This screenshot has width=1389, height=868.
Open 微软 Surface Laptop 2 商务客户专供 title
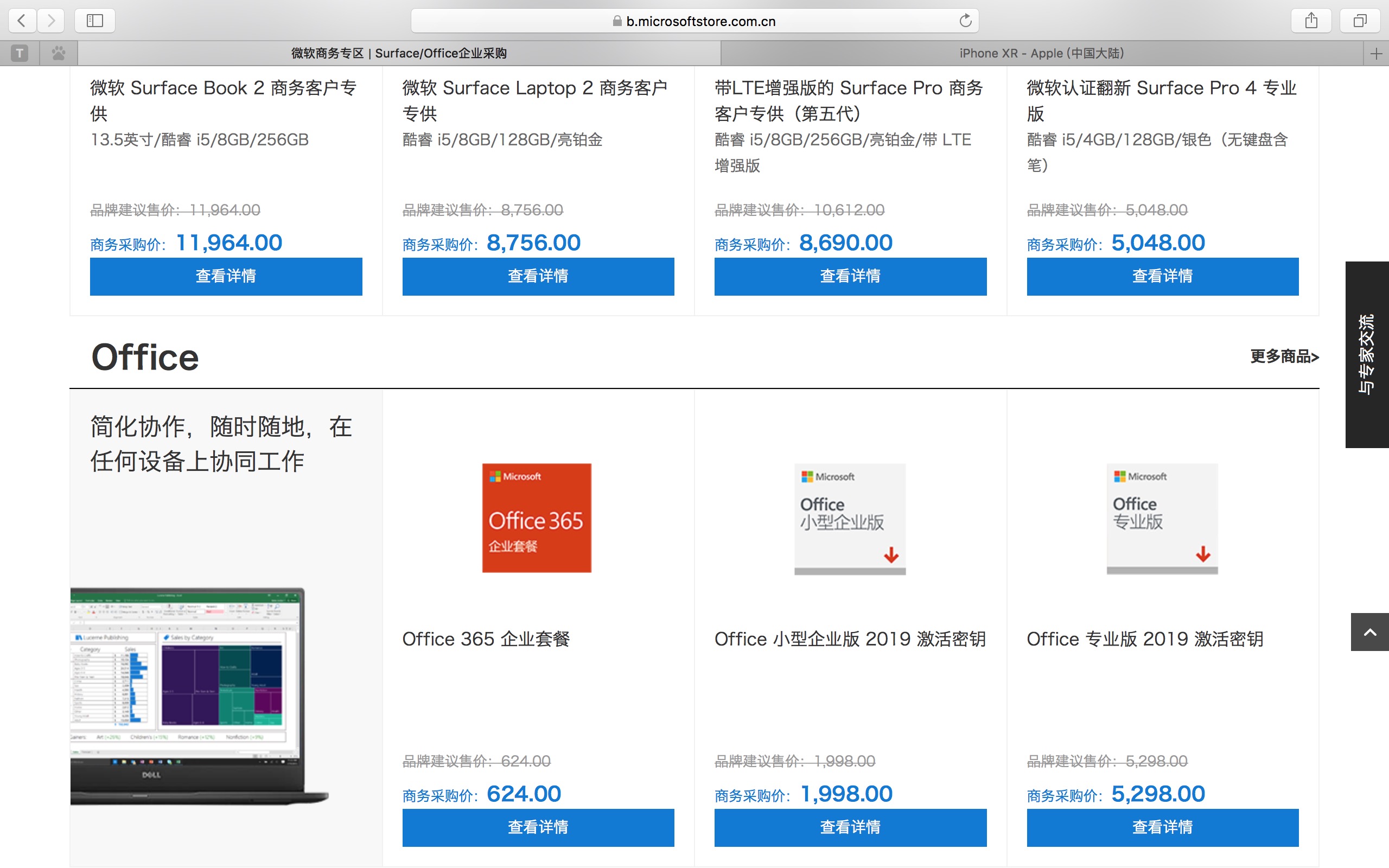[x=535, y=100]
